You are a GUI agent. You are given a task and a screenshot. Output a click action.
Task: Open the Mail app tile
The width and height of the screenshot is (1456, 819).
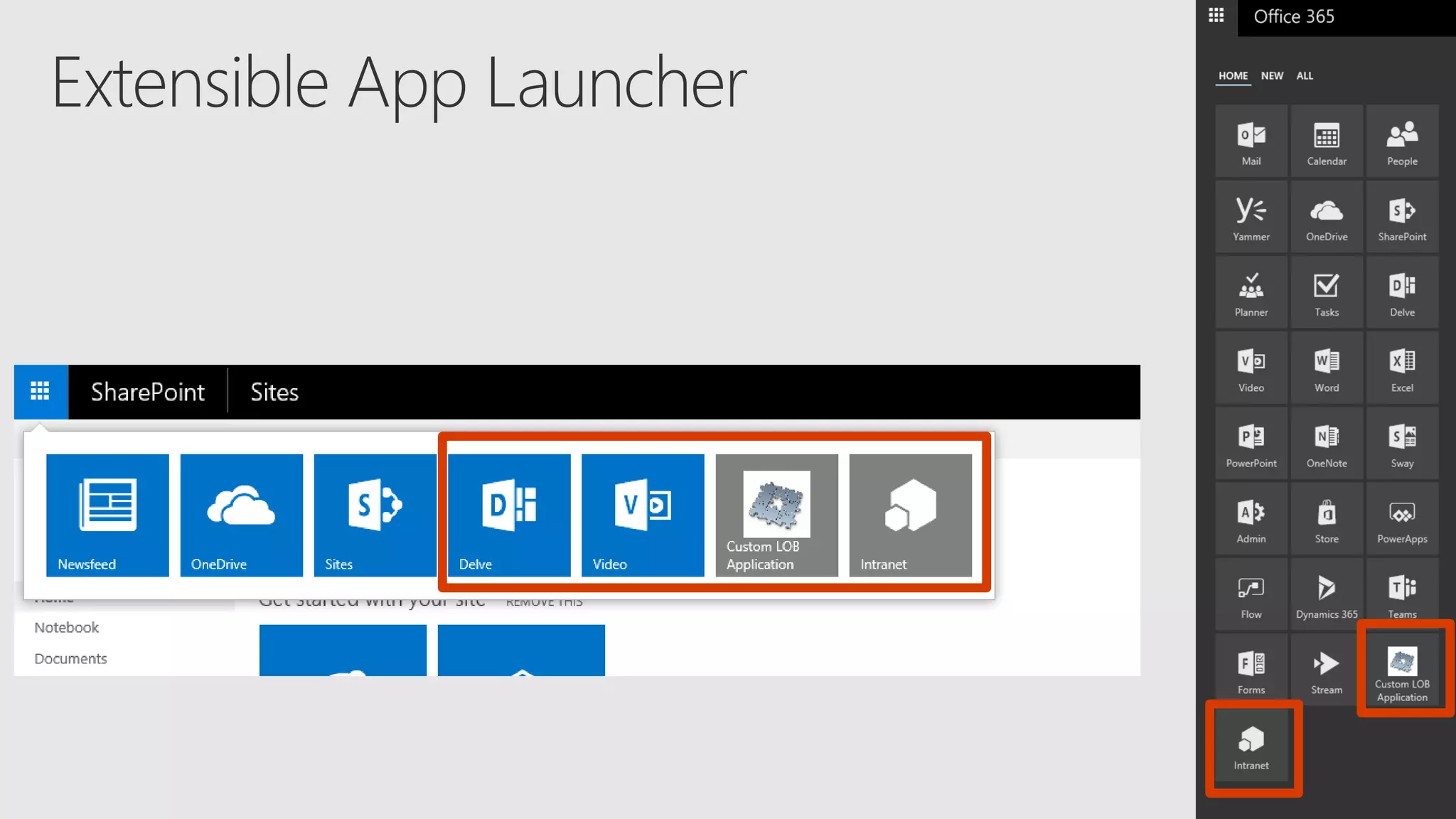1251,141
